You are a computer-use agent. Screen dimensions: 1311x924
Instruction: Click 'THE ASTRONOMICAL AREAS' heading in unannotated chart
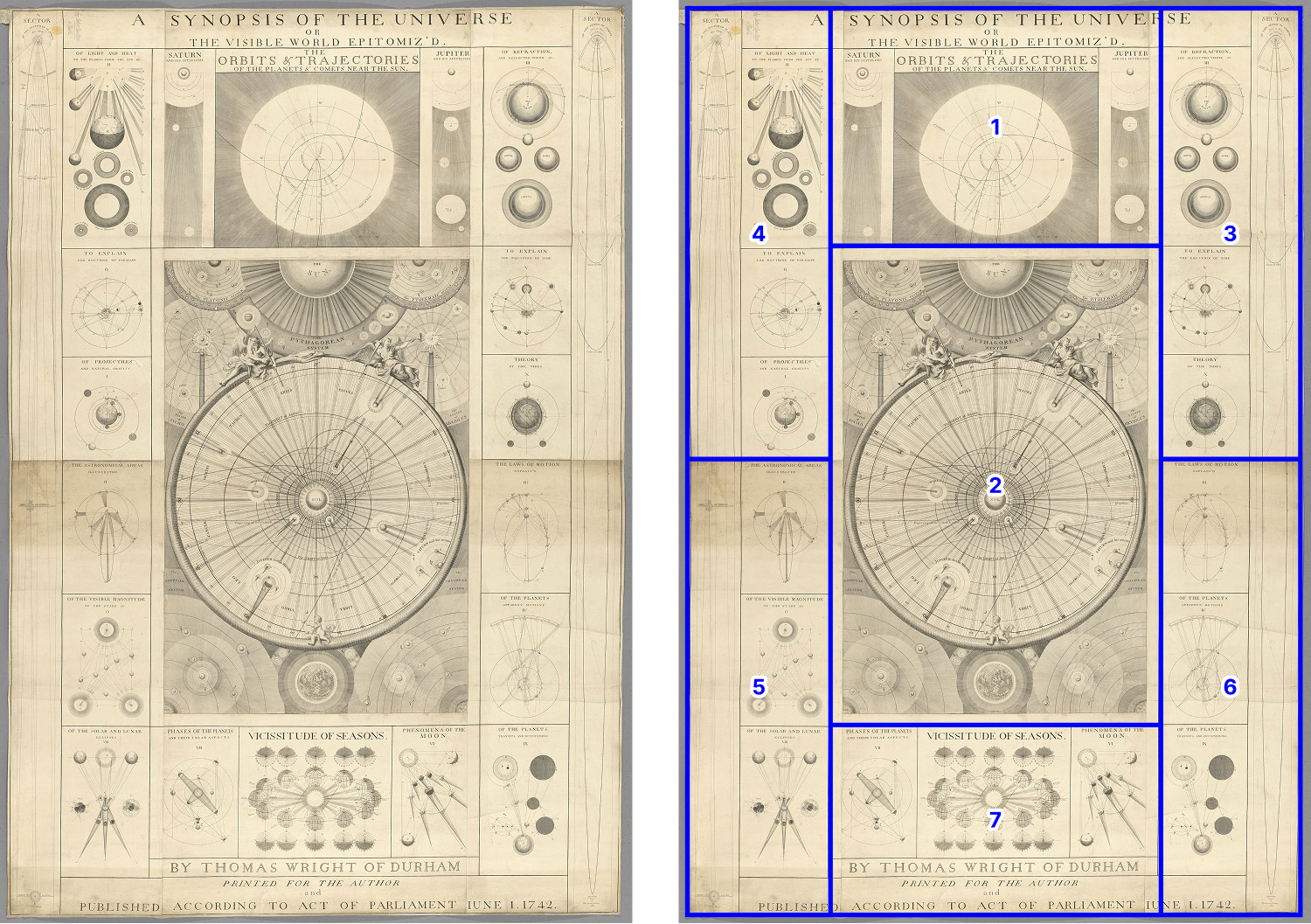pyautogui.click(x=106, y=465)
